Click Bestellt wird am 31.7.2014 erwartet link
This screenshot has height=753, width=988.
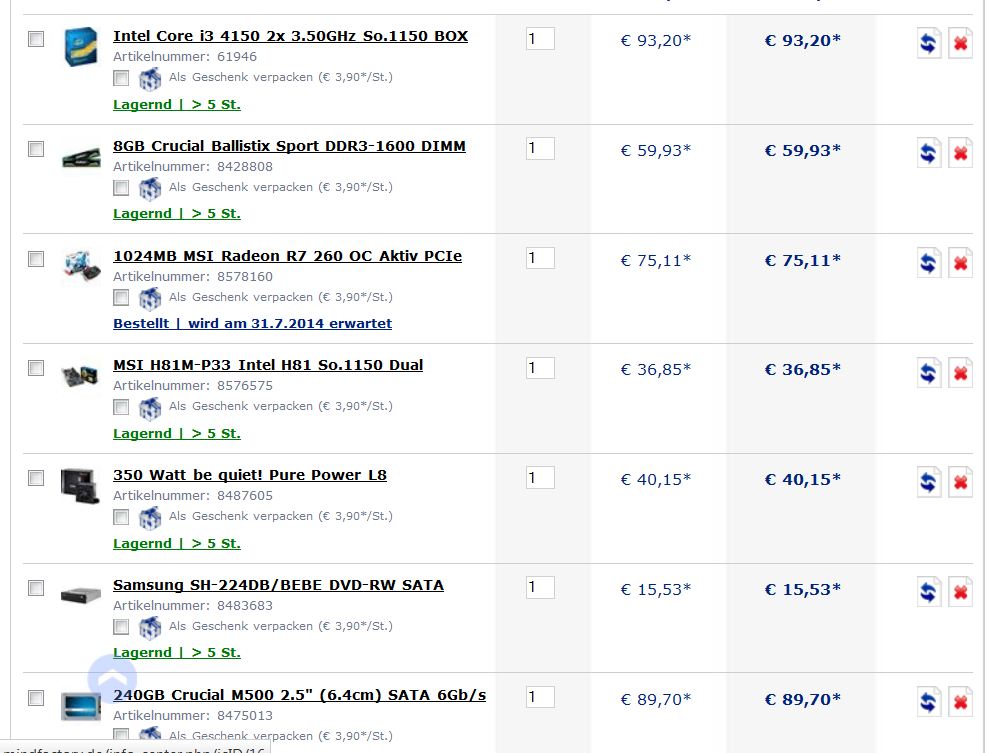coord(252,324)
